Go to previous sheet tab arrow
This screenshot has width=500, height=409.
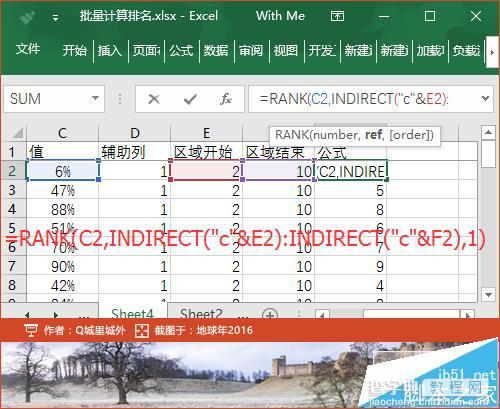coord(27,314)
